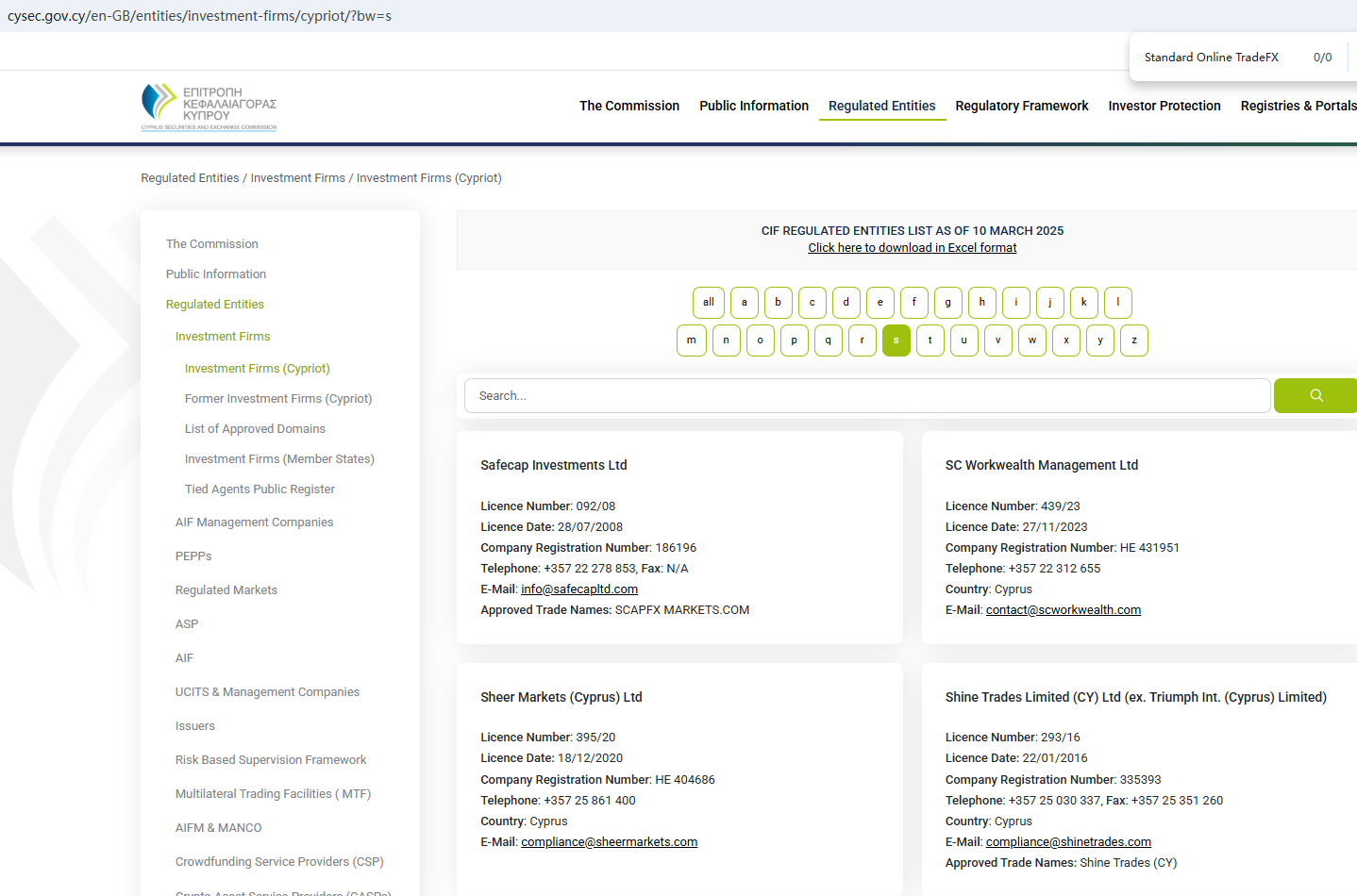The height and width of the screenshot is (896, 1357).
Task: Select the 'all' alphabet filter
Action: click(x=708, y=303)
